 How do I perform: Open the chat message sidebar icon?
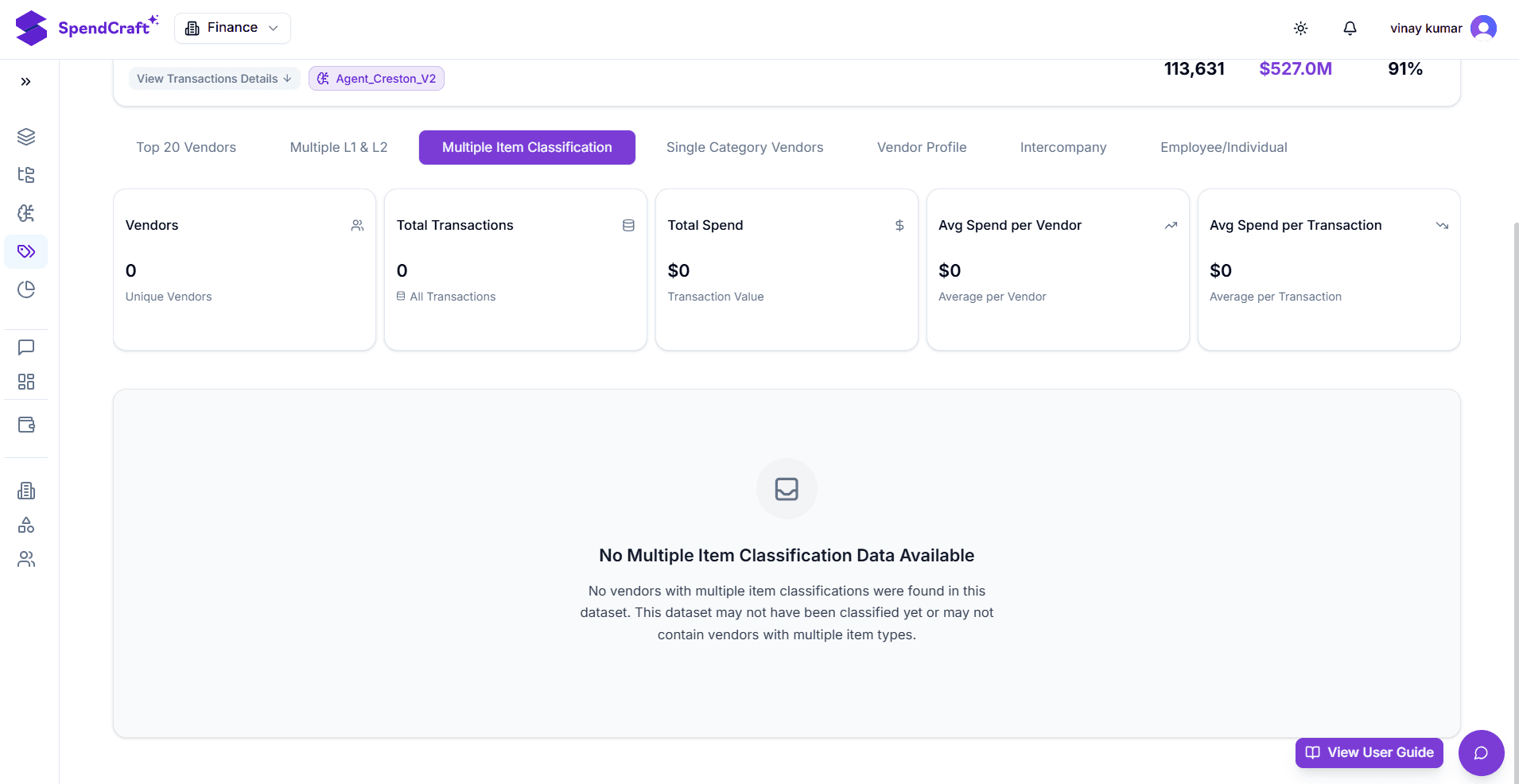(x=26, y=347)
